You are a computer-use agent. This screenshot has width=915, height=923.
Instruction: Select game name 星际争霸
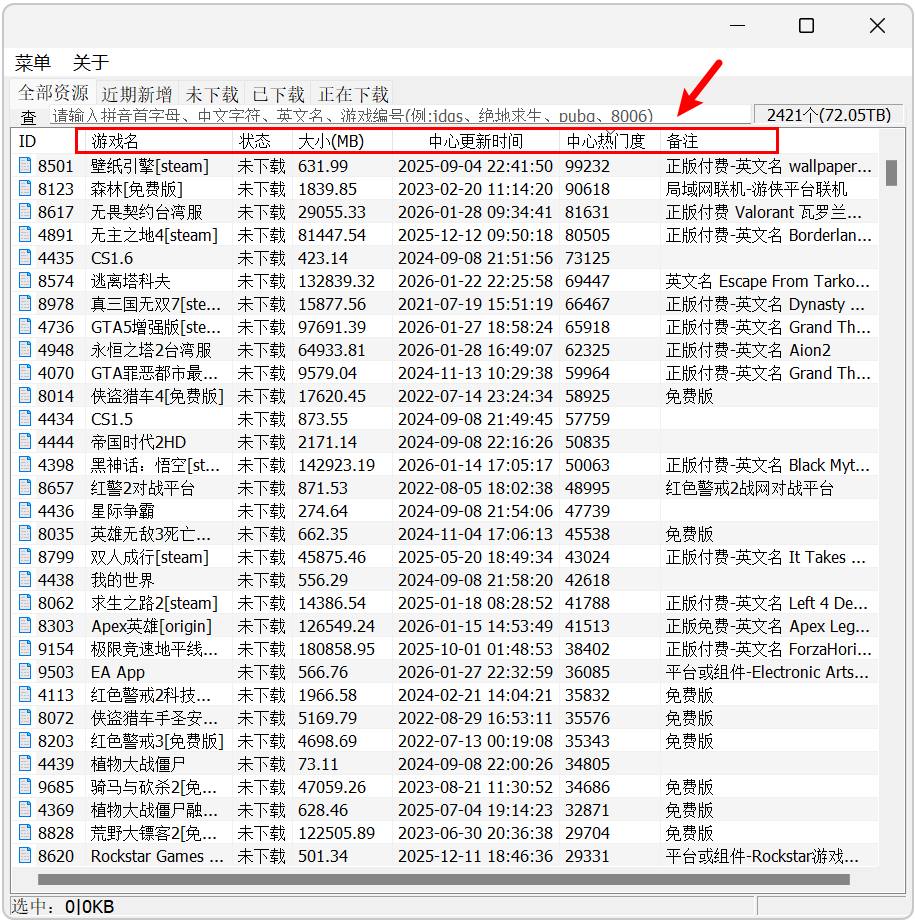[122, 511]
